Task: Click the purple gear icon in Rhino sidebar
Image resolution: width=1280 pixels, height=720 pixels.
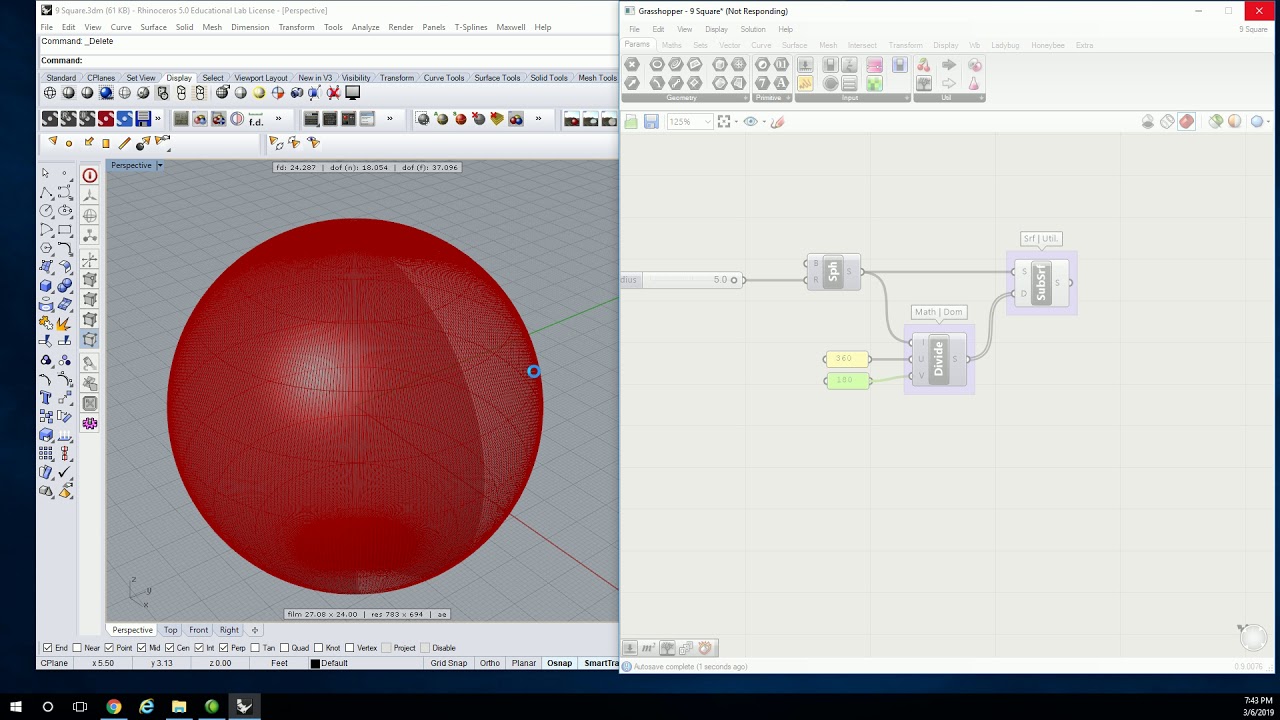Action: (90, 423)
